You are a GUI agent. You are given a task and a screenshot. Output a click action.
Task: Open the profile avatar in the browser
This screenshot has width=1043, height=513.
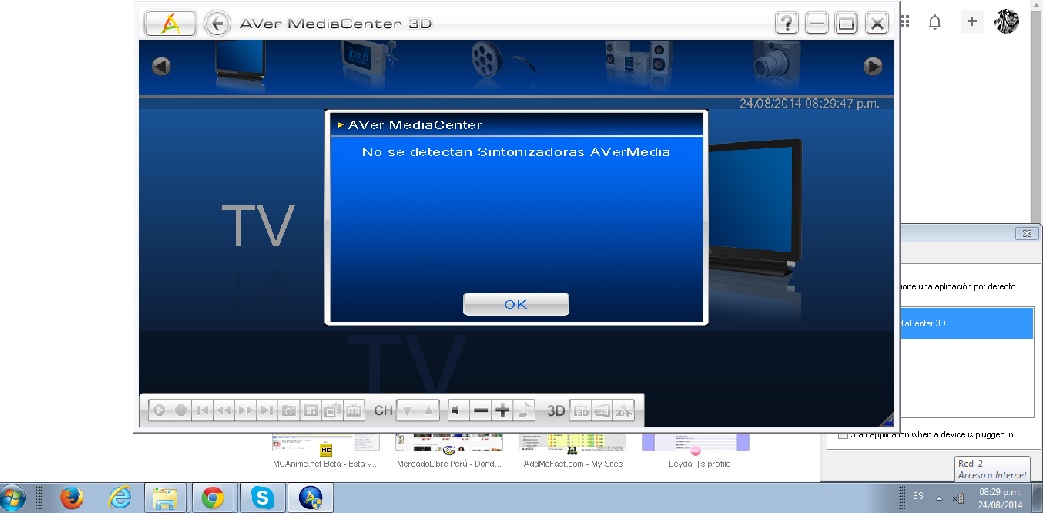(x=1006, y=21)
